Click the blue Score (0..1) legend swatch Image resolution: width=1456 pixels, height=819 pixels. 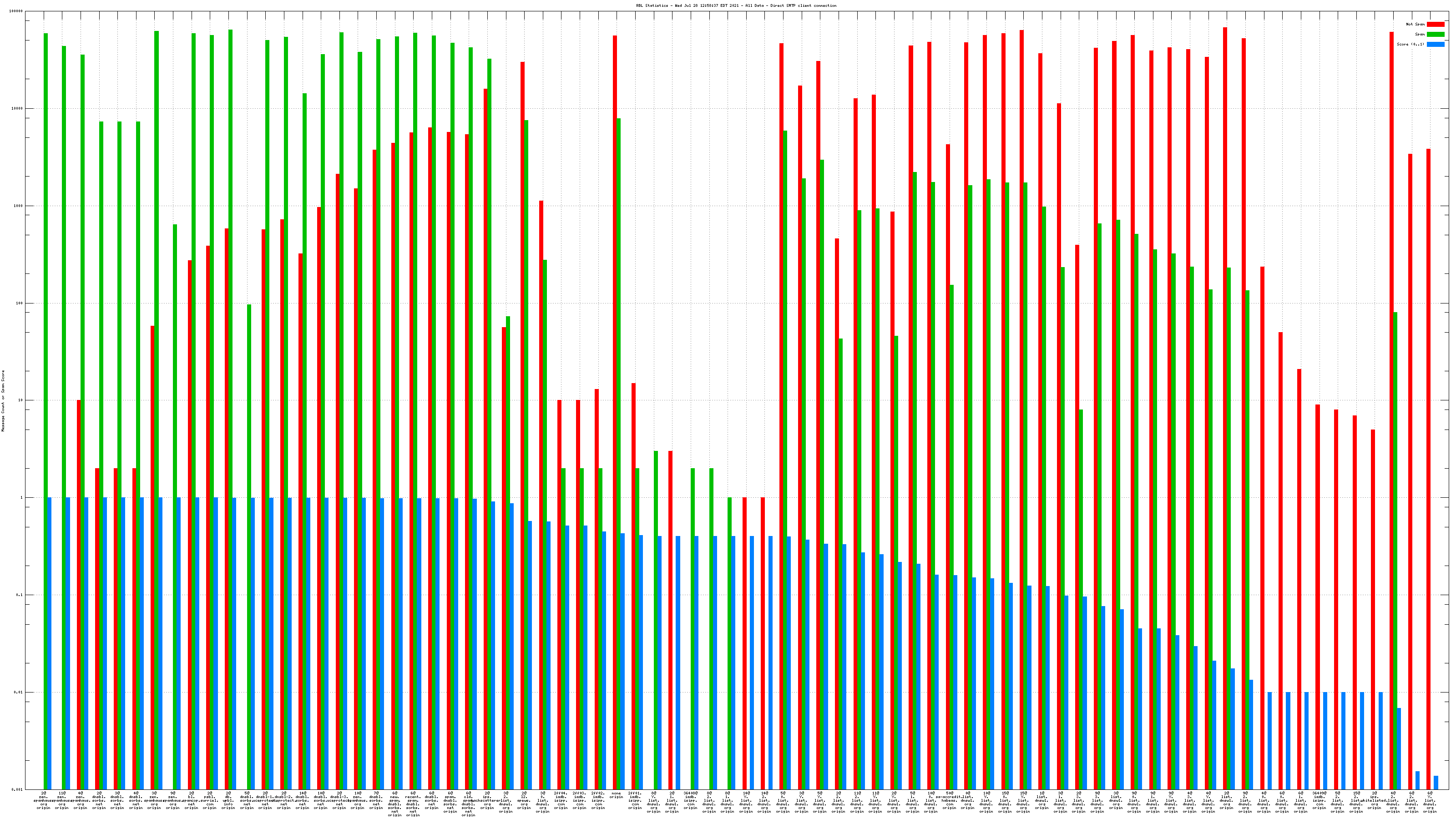[x=1435, y=44]
